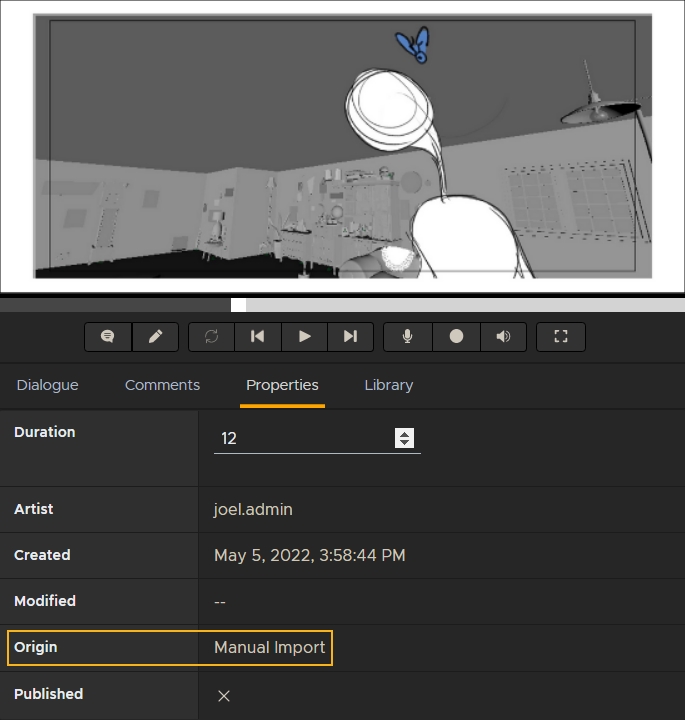This screenshot has height=720, width=685.
Task: Enter fullscreen view mode
Action: pos(561,337)
